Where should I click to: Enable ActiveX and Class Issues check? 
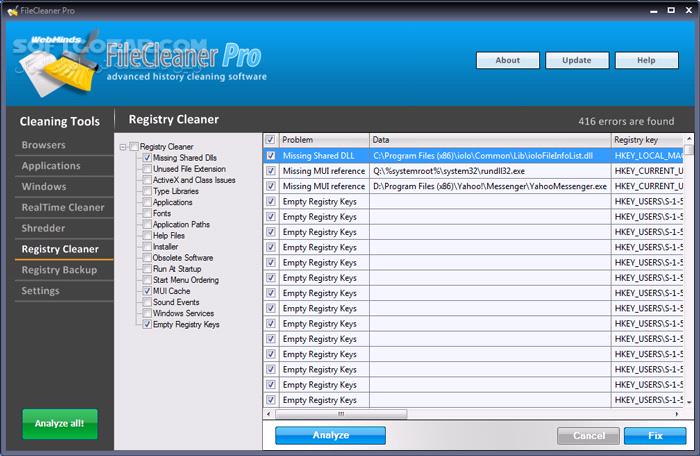(x=147, y=180)
